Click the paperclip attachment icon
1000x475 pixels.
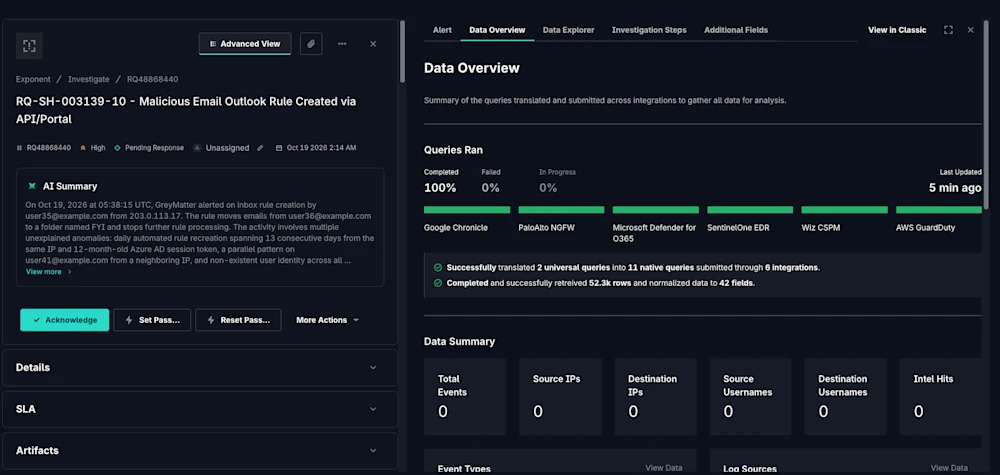click(311, 44)
